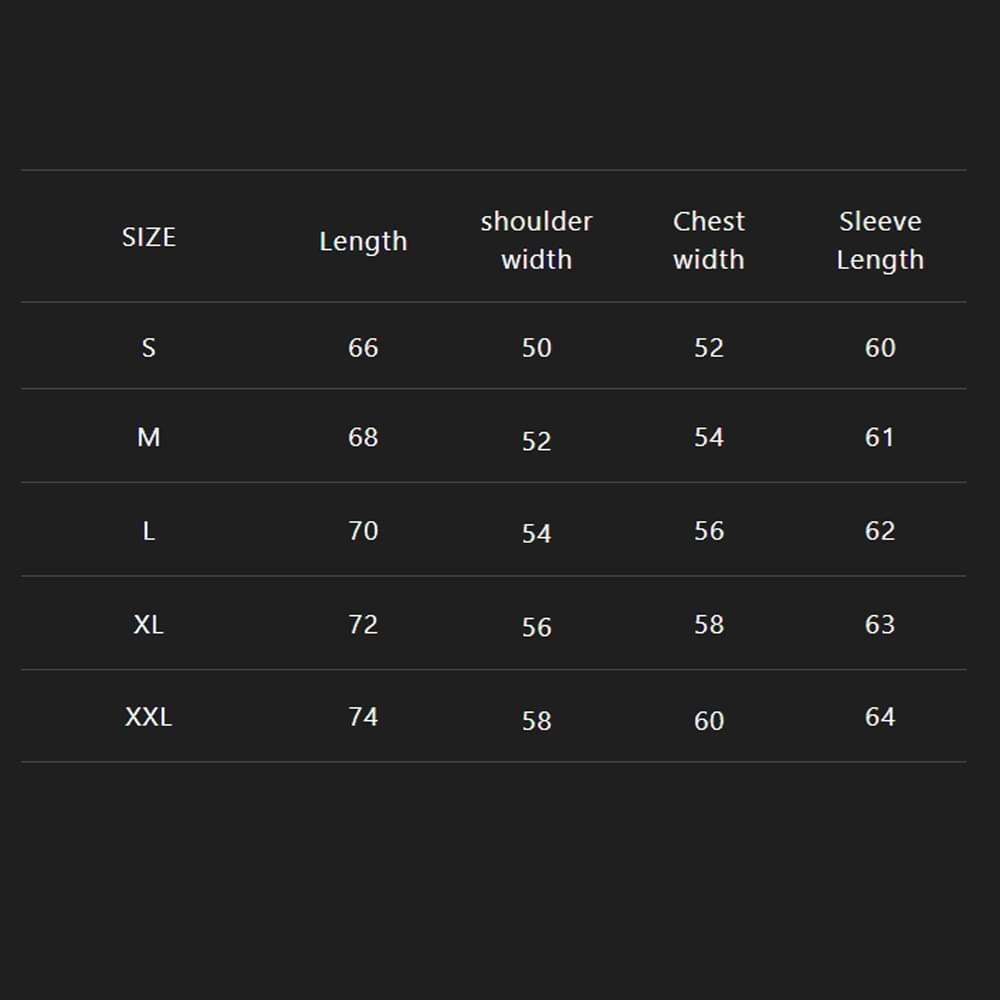Click the Length value 66 for size S

click(363, 348)
